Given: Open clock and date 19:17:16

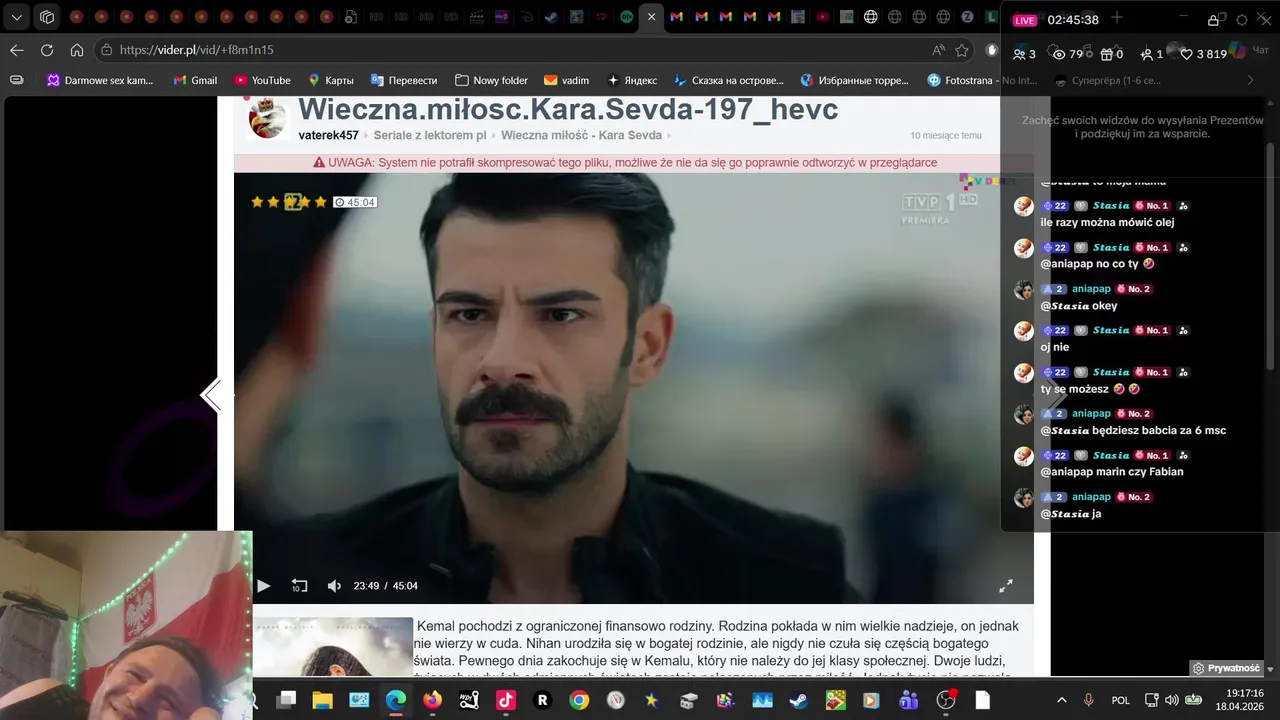Looking at the screenshot, I should (1239, 699).
